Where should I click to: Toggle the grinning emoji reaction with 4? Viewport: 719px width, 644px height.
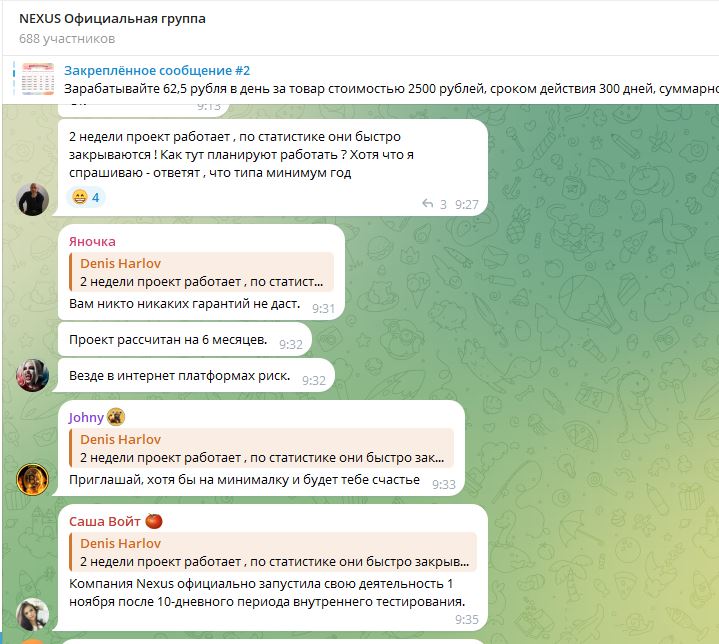pyautogui.click(x=86, y=198)
